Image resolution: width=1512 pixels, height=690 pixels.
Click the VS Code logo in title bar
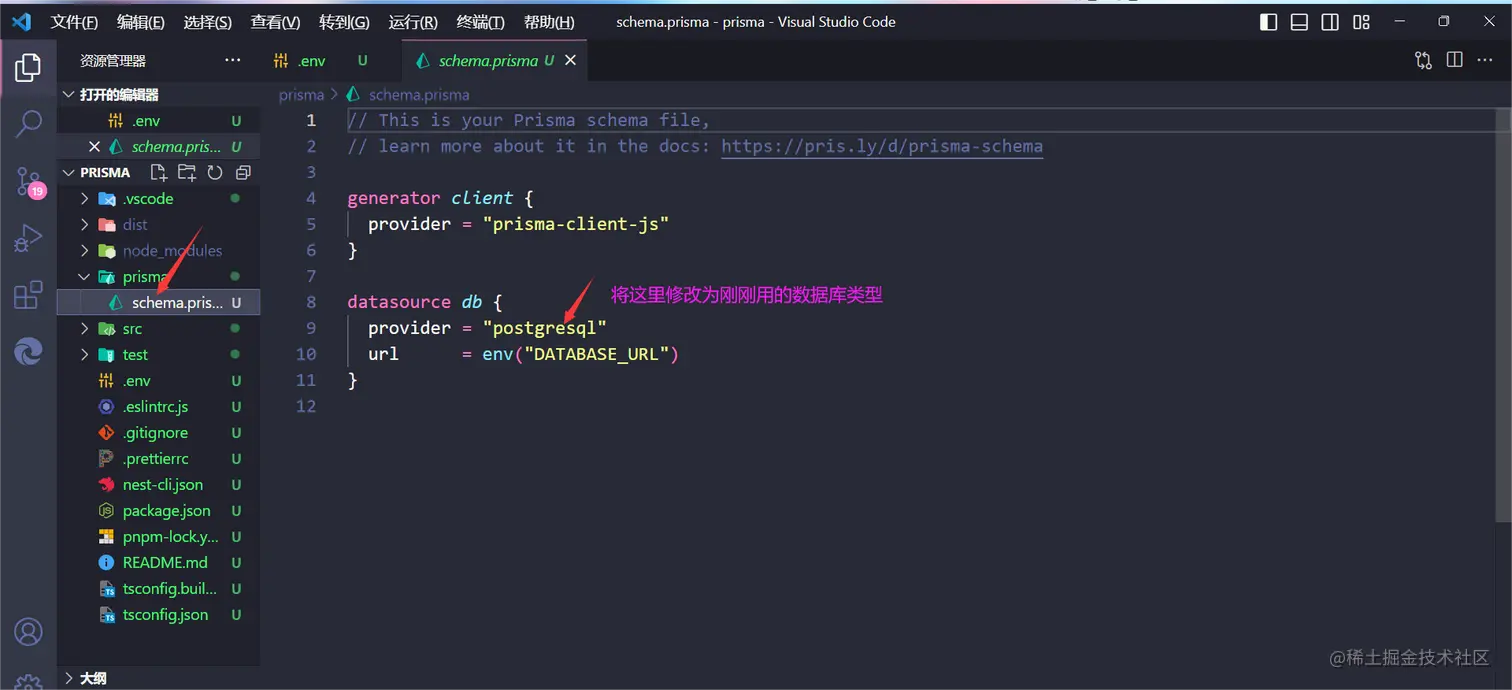click(x=21, y=21)
